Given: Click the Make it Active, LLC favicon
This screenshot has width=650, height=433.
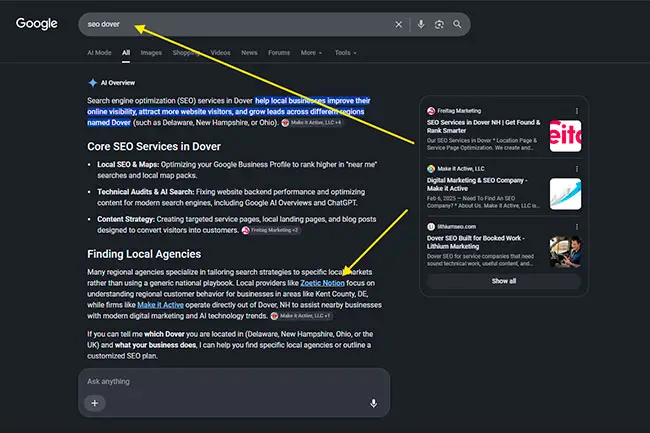Looking at the screenshot, I should pos(431,169).
